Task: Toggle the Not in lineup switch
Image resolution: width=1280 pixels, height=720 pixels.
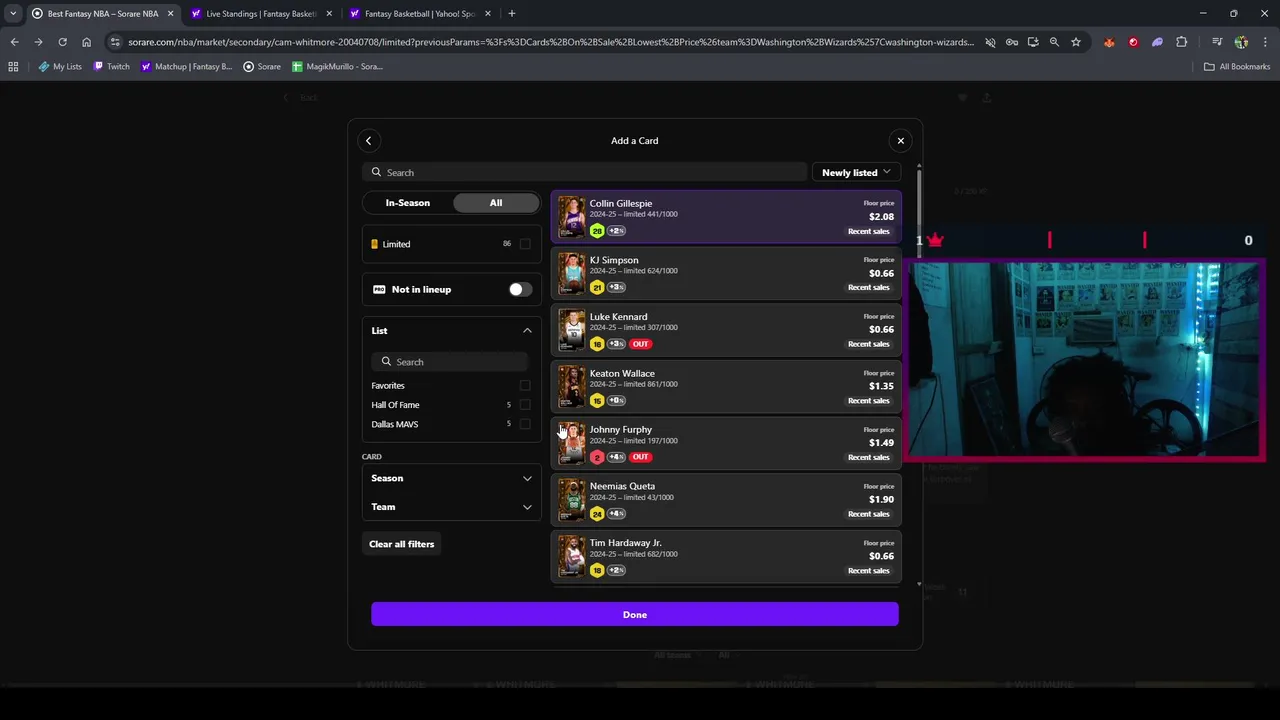Action: pos(520,289)
